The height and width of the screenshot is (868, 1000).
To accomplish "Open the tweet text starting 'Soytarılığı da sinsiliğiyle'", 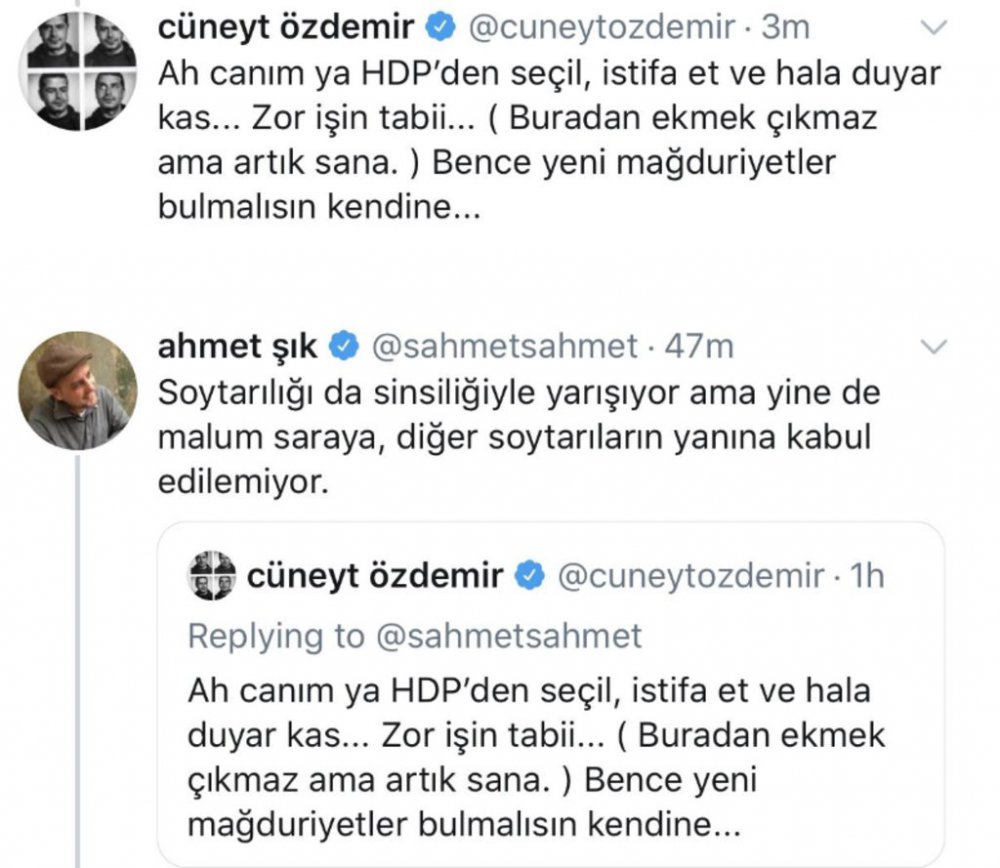I will [518, 438].
